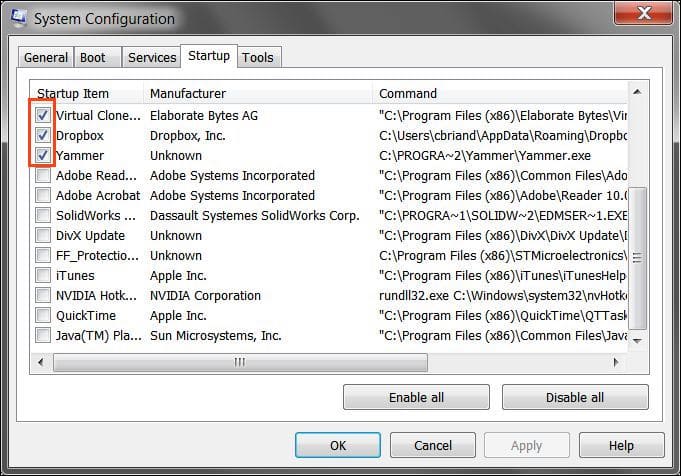Screen dimensions: 681x476
Task: Uncheck the Yammer startup checkbox
Action: [x=43, y=156]
